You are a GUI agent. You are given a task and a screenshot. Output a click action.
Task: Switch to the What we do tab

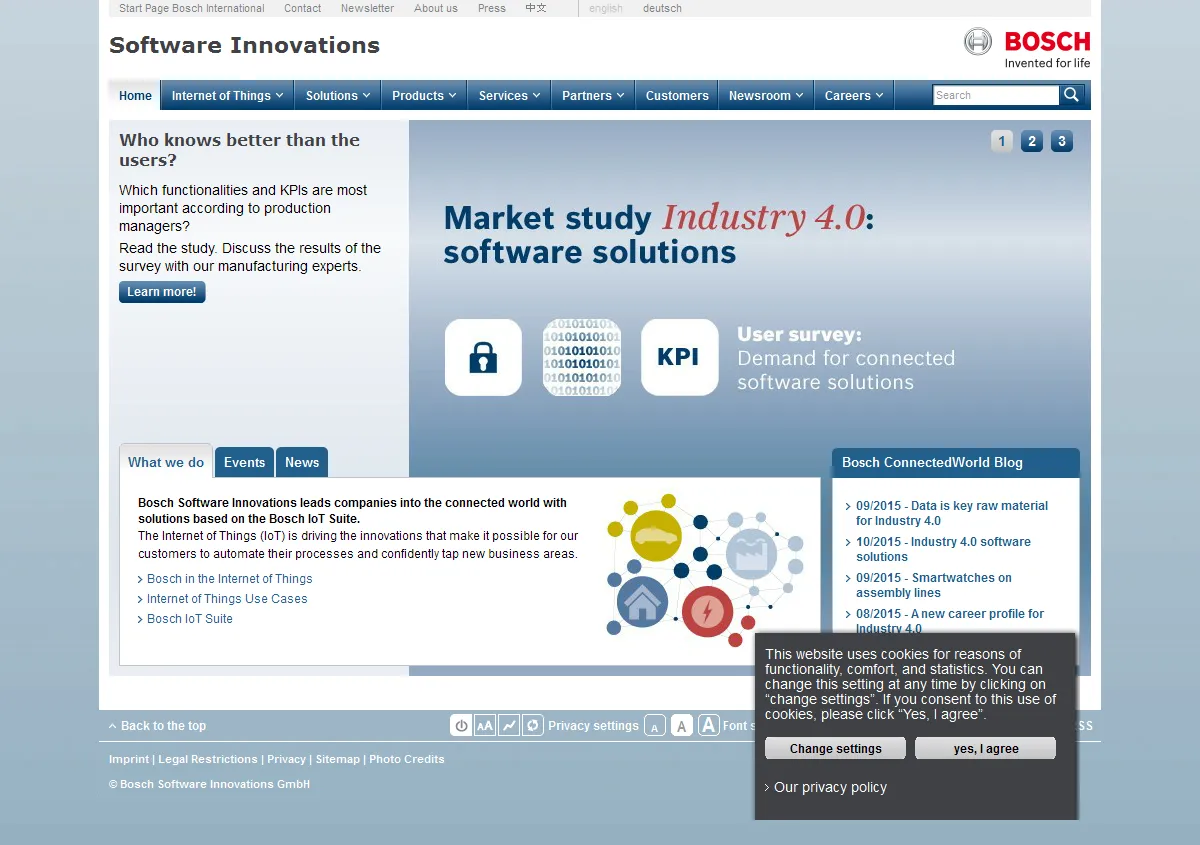(x=166, y=462)
